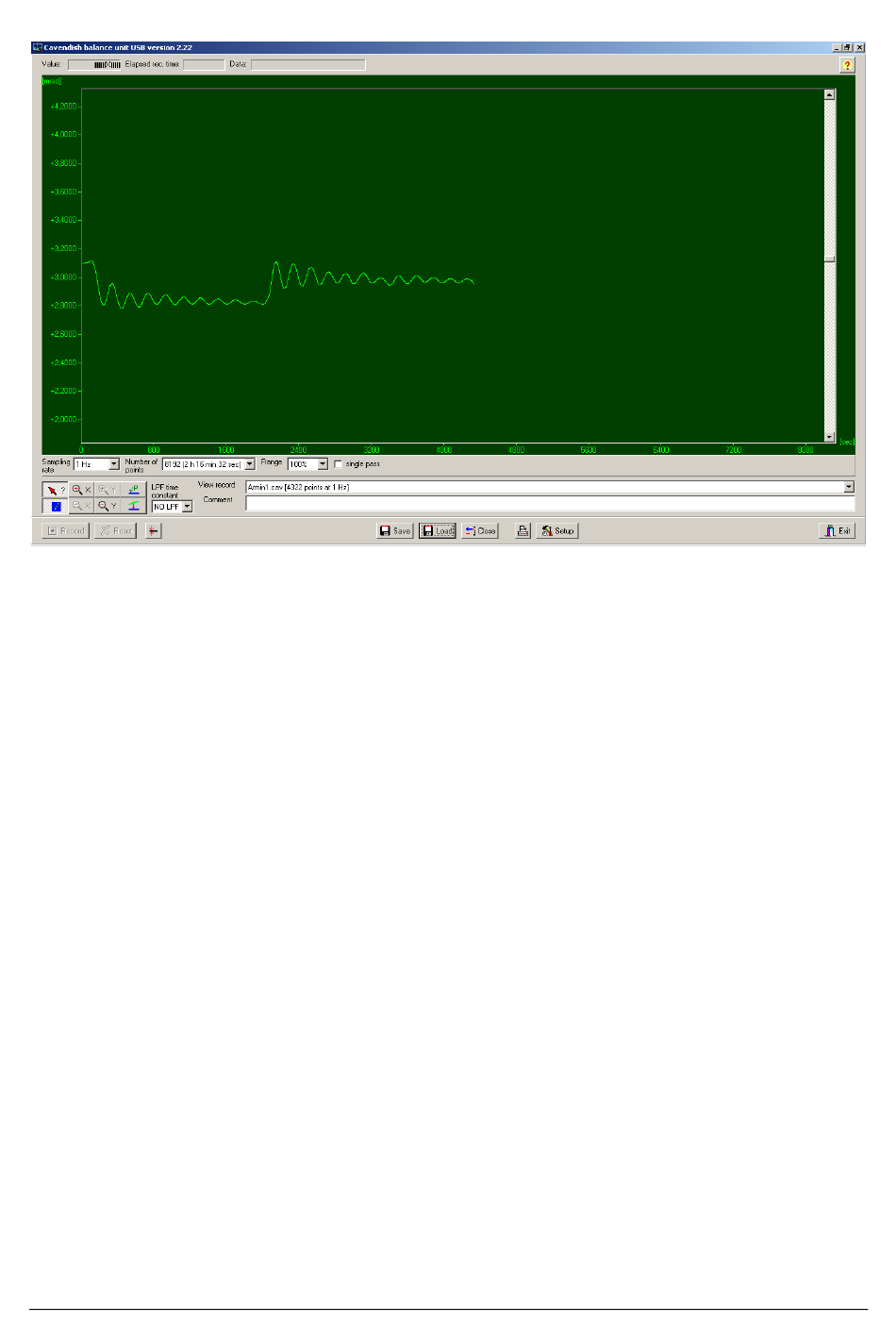The image size is (896, 1340).
Task: Click into the Comment text field
Action: (549, 504)
